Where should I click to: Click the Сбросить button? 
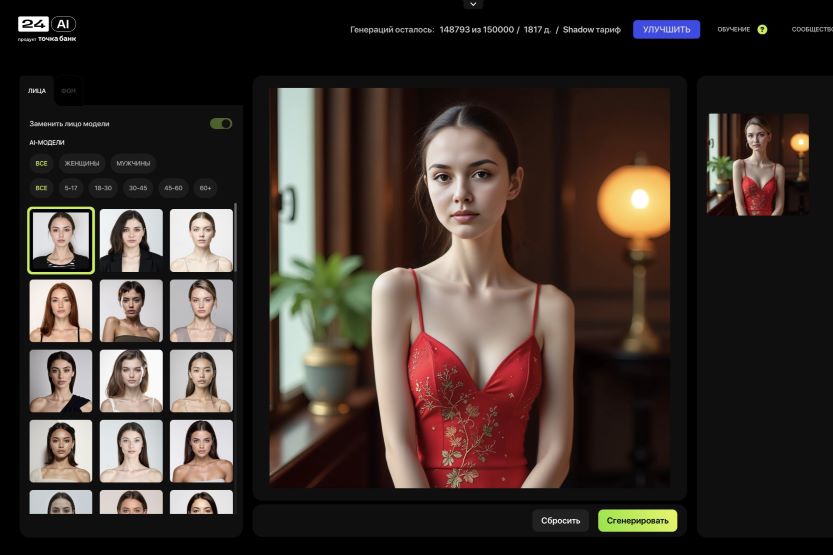[560, 520]
